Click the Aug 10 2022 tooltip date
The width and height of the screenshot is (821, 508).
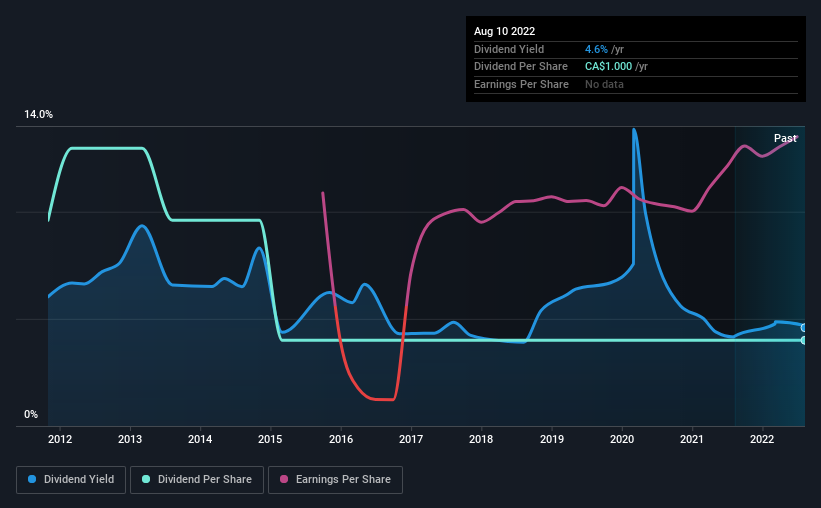(x=504, y=31)
